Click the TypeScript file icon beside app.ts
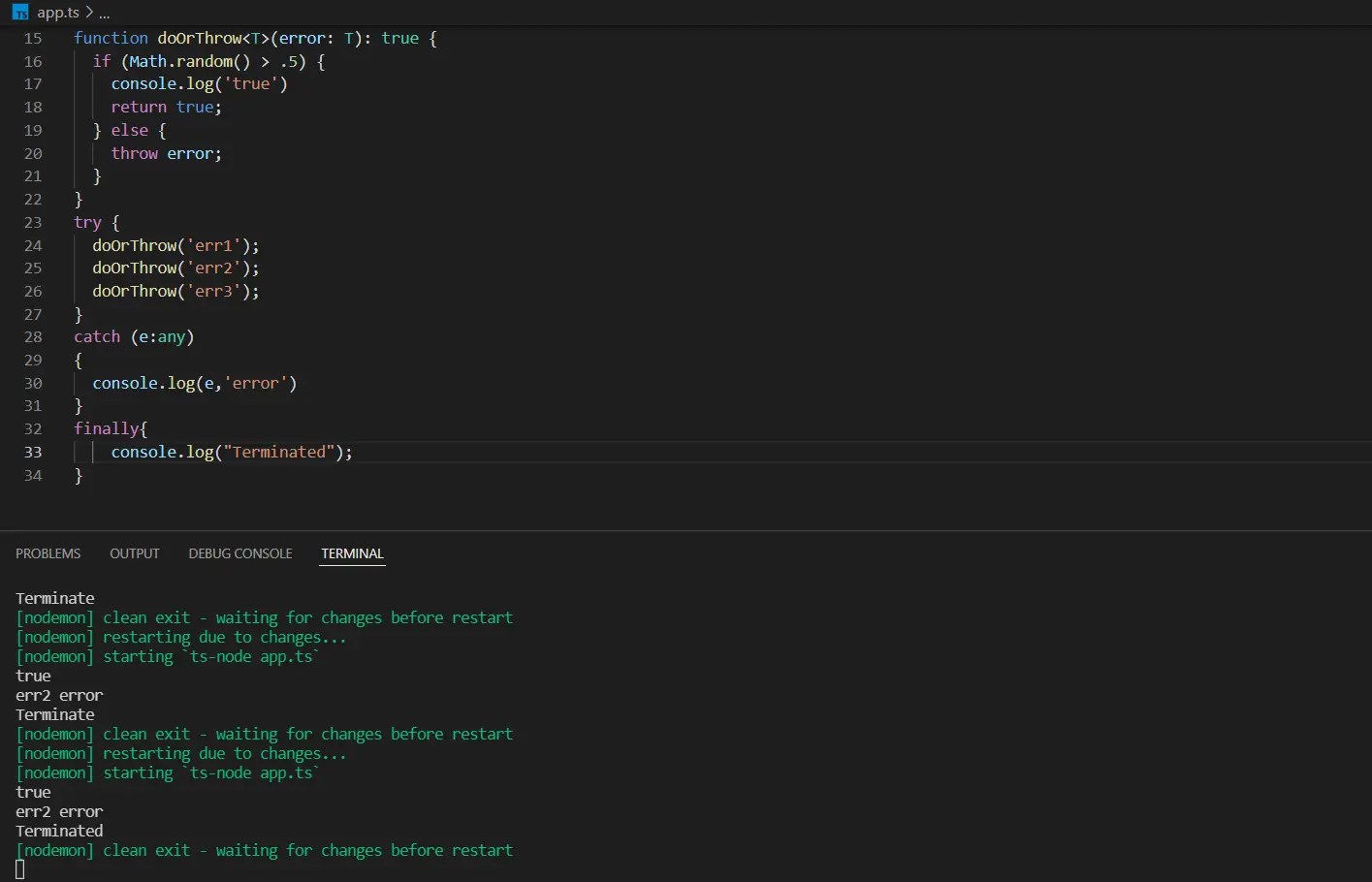 (20, 12)
